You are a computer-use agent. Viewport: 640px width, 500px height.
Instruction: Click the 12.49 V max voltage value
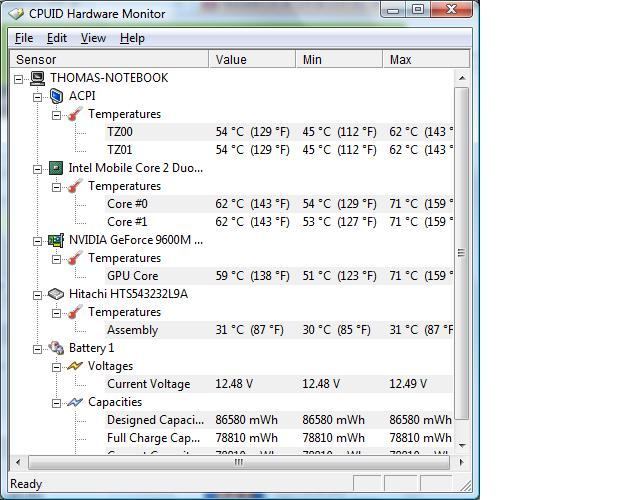(x=408, y=384)
